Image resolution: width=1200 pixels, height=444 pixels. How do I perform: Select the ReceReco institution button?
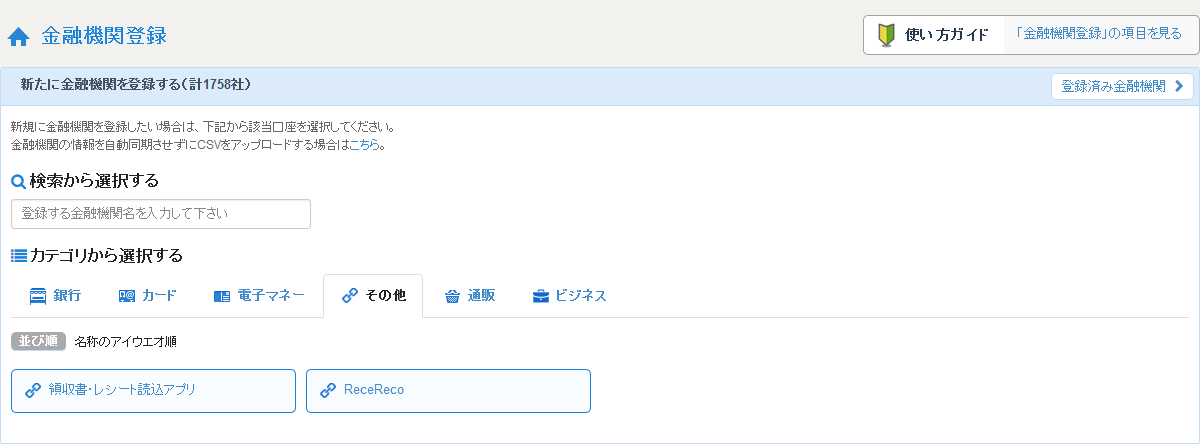tap(448, 391)
